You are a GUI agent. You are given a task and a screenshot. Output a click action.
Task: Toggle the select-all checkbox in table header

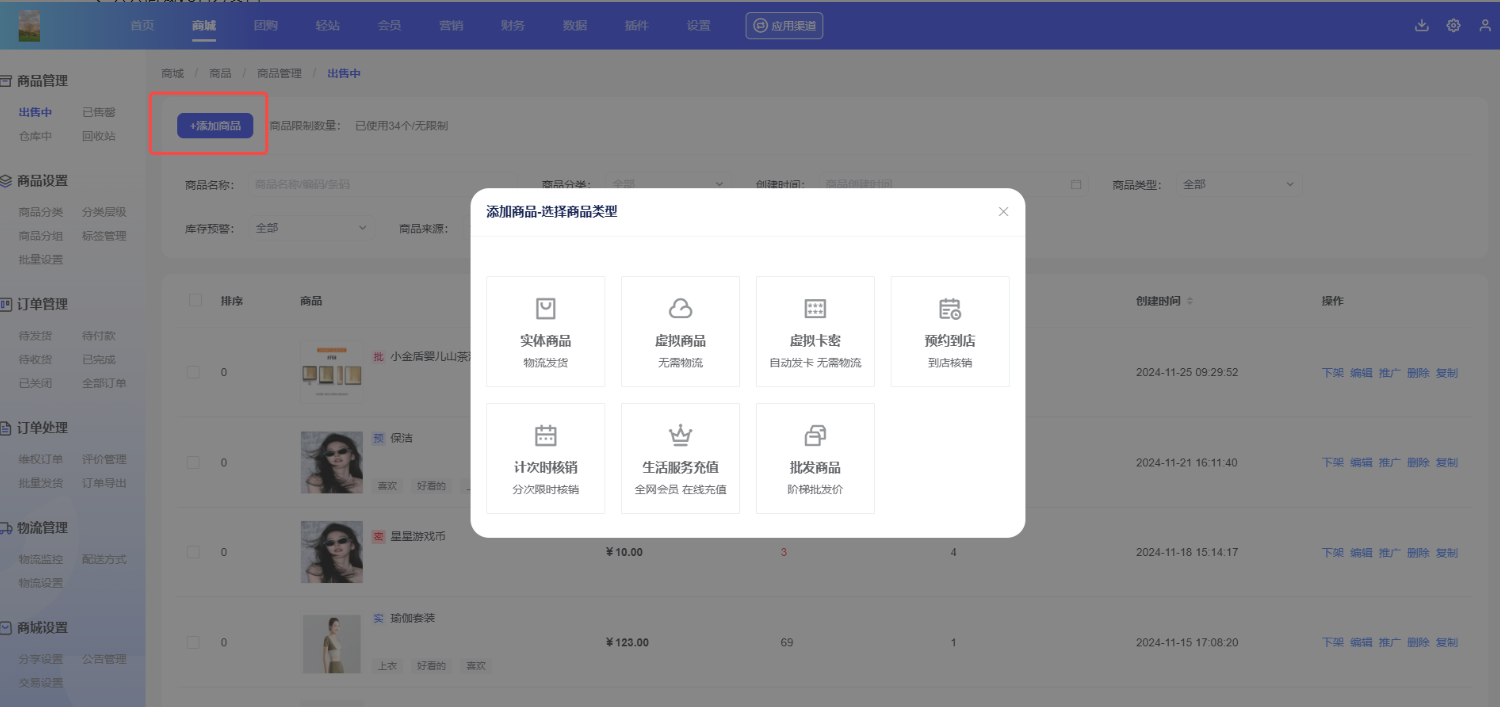(x=195, y=300)
